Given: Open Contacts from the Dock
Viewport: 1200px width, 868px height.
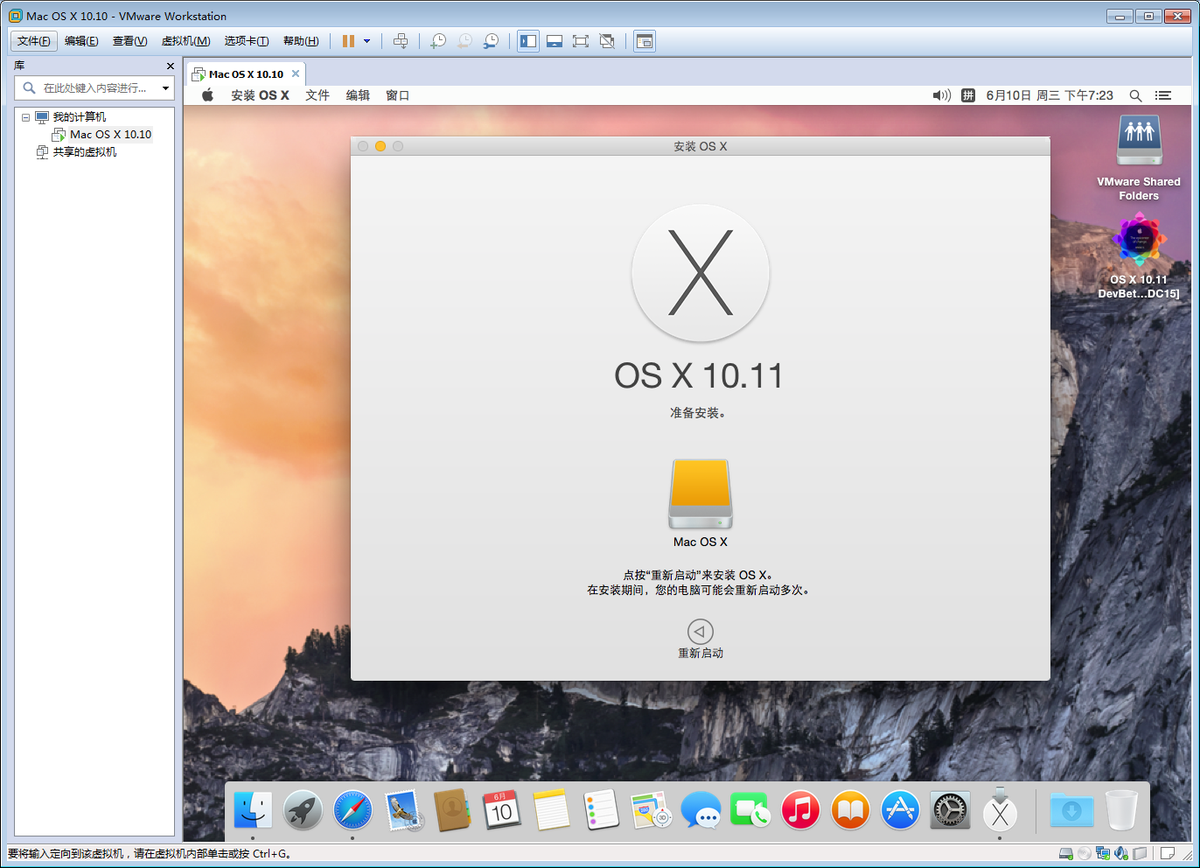Looking at the screenshot, I should pyautogui.click(x=452, y=809).
